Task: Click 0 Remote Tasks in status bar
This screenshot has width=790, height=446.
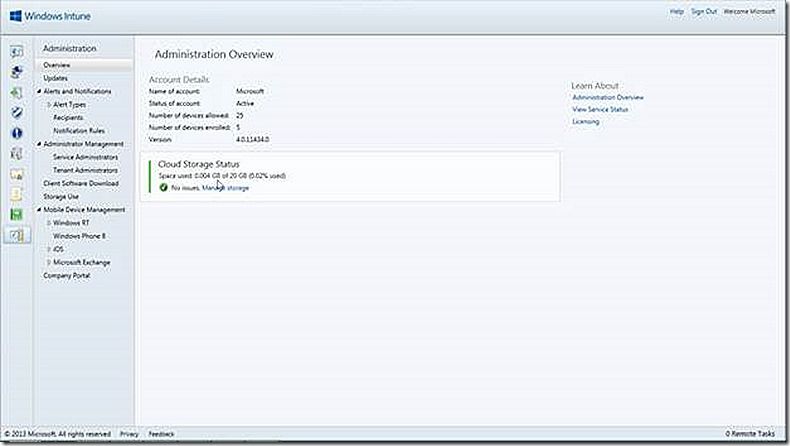Action: tap(750, 433)
